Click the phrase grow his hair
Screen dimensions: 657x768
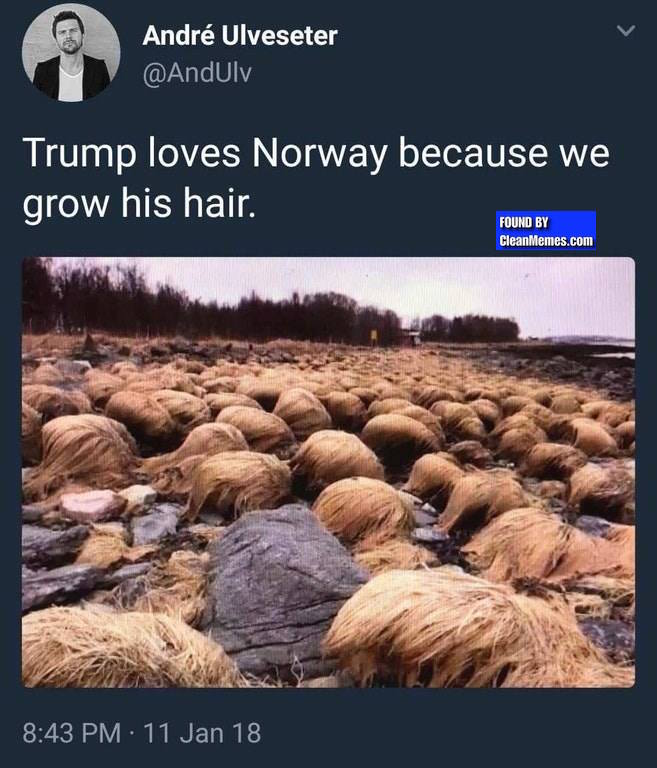click(139, 204)
